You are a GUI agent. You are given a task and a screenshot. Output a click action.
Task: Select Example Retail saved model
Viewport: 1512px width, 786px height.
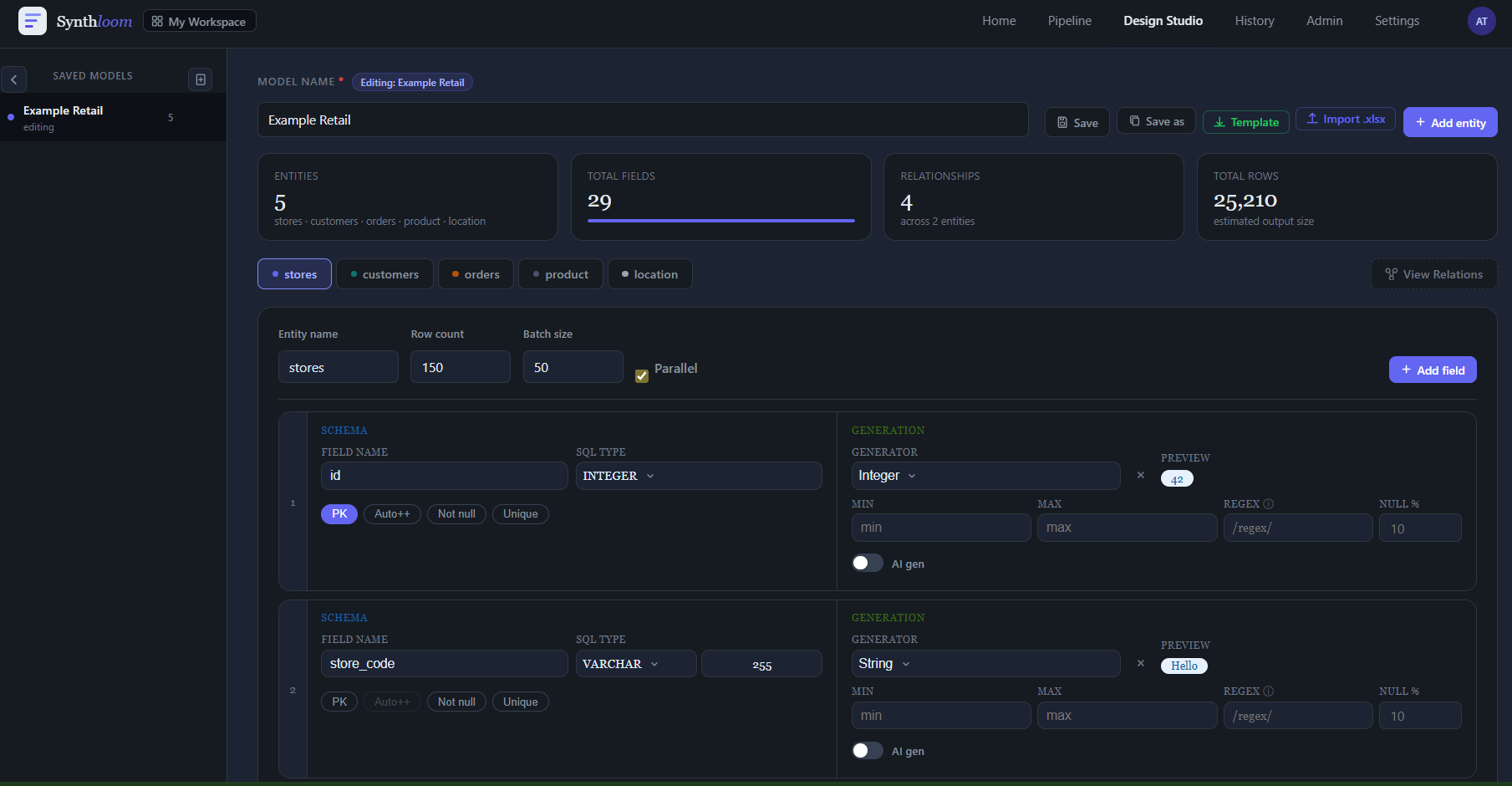click(113, 117)
